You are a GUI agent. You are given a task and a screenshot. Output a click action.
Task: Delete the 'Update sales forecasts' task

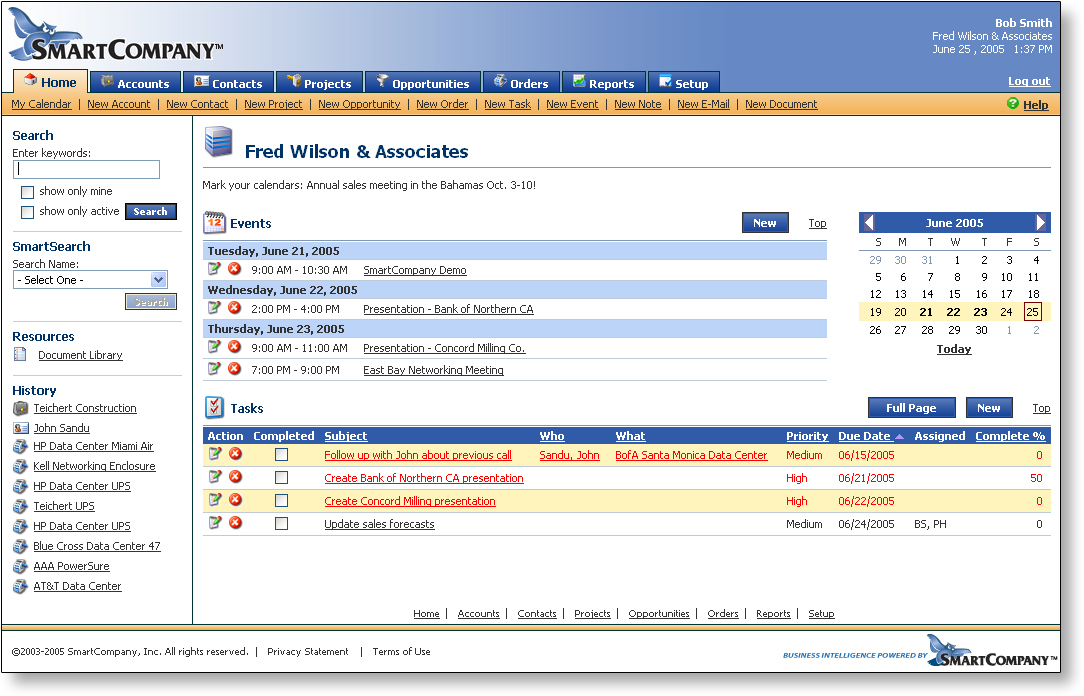[x=236, y=523]
